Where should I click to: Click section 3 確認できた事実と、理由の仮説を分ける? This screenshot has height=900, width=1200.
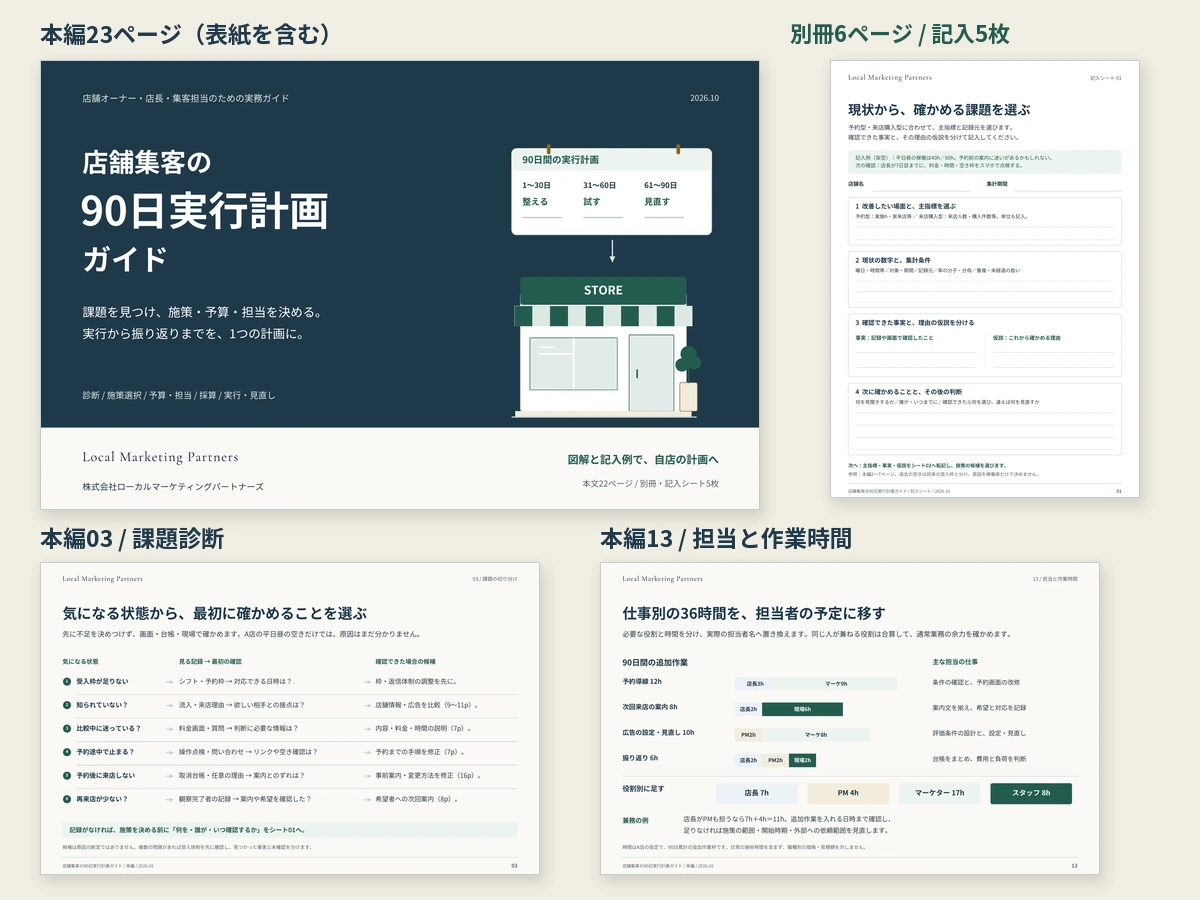[x=985, y=346]
